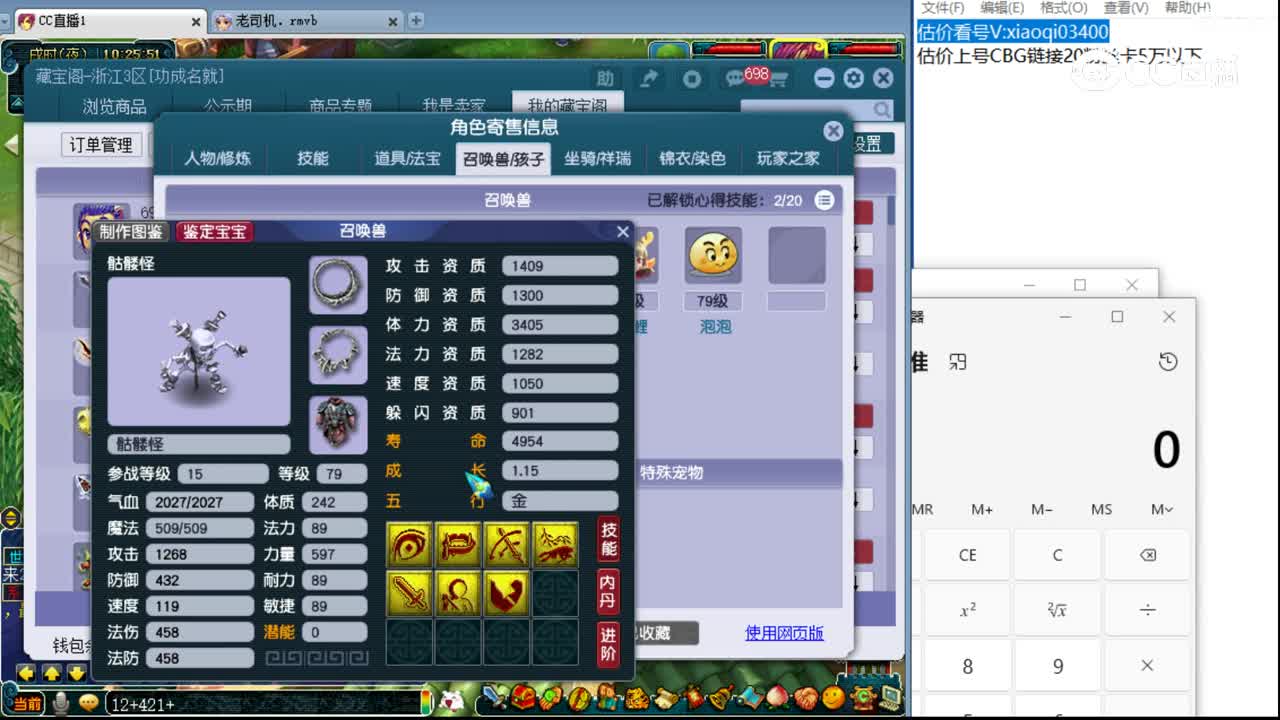Click the 9 key in Calculator
The width and height of the screenshot is (1280, 720).
(1057, 666)
